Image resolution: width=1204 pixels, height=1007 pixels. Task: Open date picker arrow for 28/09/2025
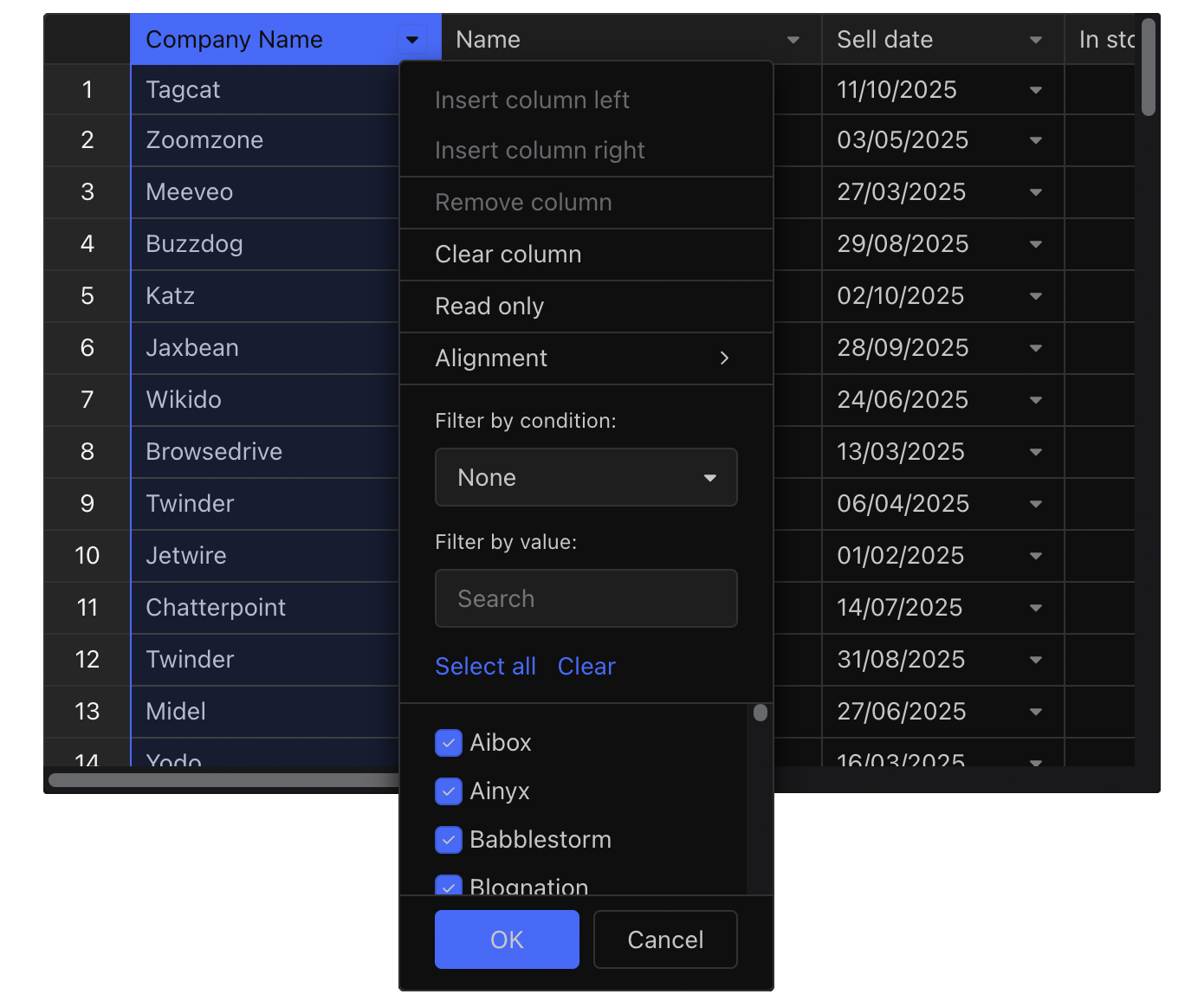[x=1035, y=348]
